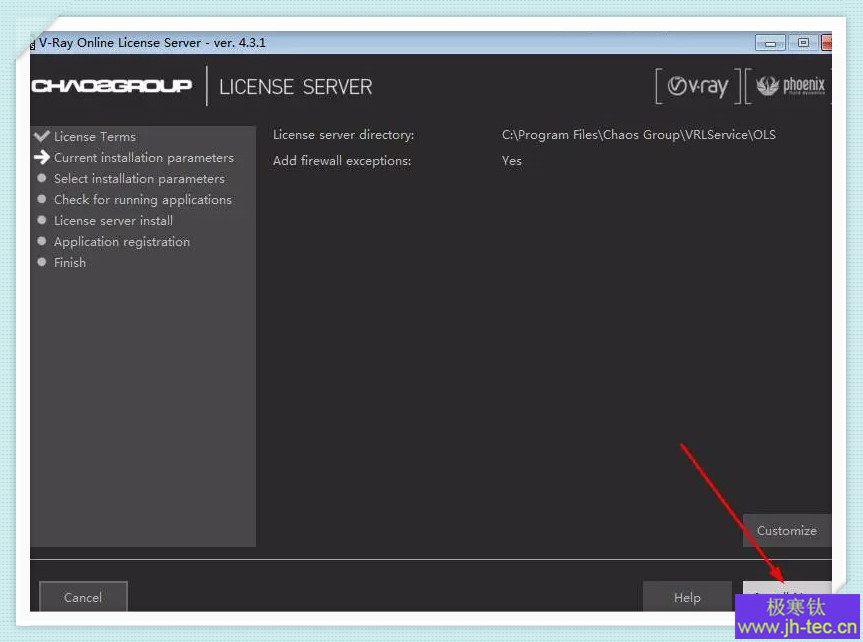The height and width of the screenshot is (642, 863).
Task: Click the V-Ray logo in header
Action: click(698, 86)
